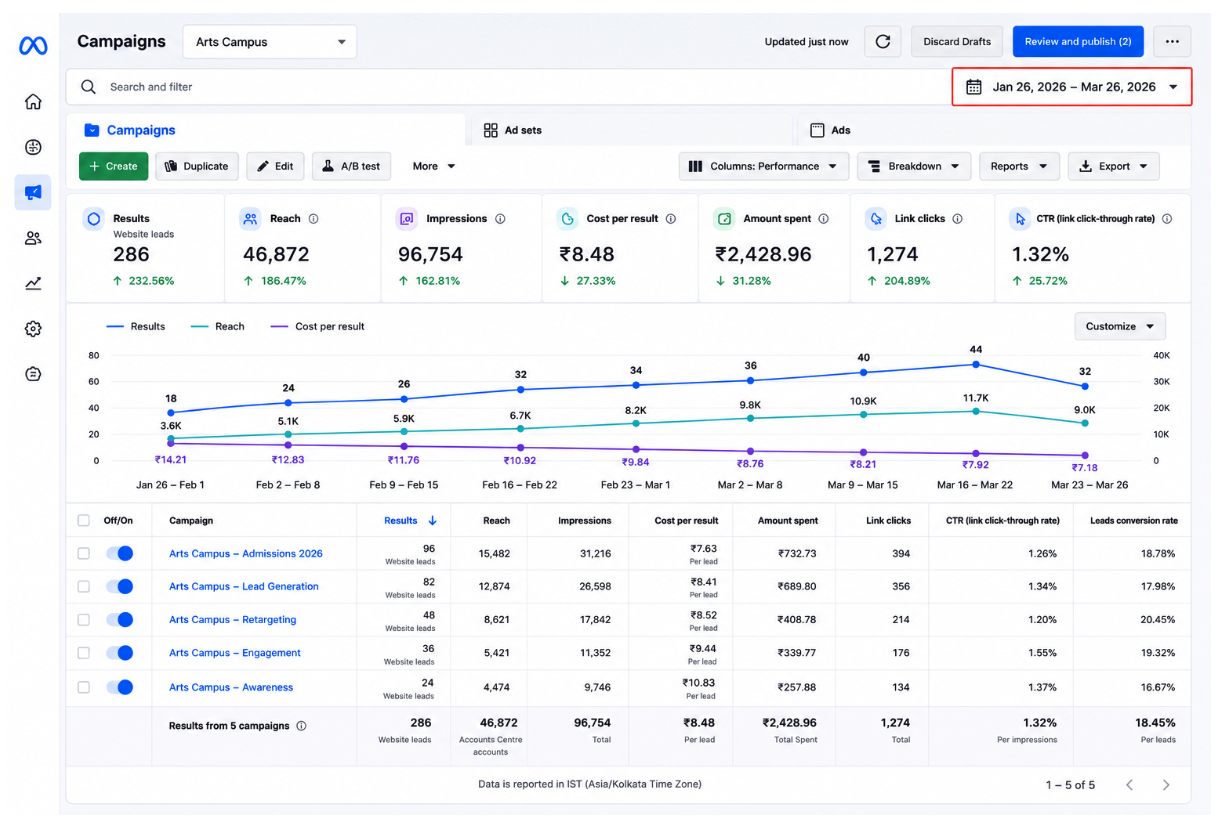Click the Edit button
Screen dimensions: 1220x824
tap(275, 166)
